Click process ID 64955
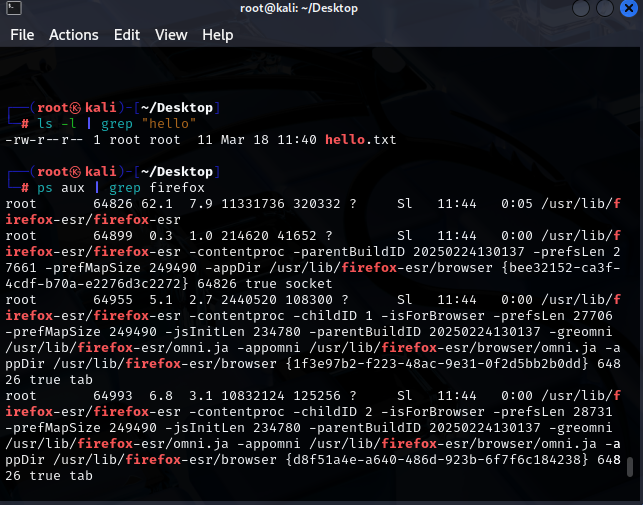The image size is (643, 505). pos(113,300)
